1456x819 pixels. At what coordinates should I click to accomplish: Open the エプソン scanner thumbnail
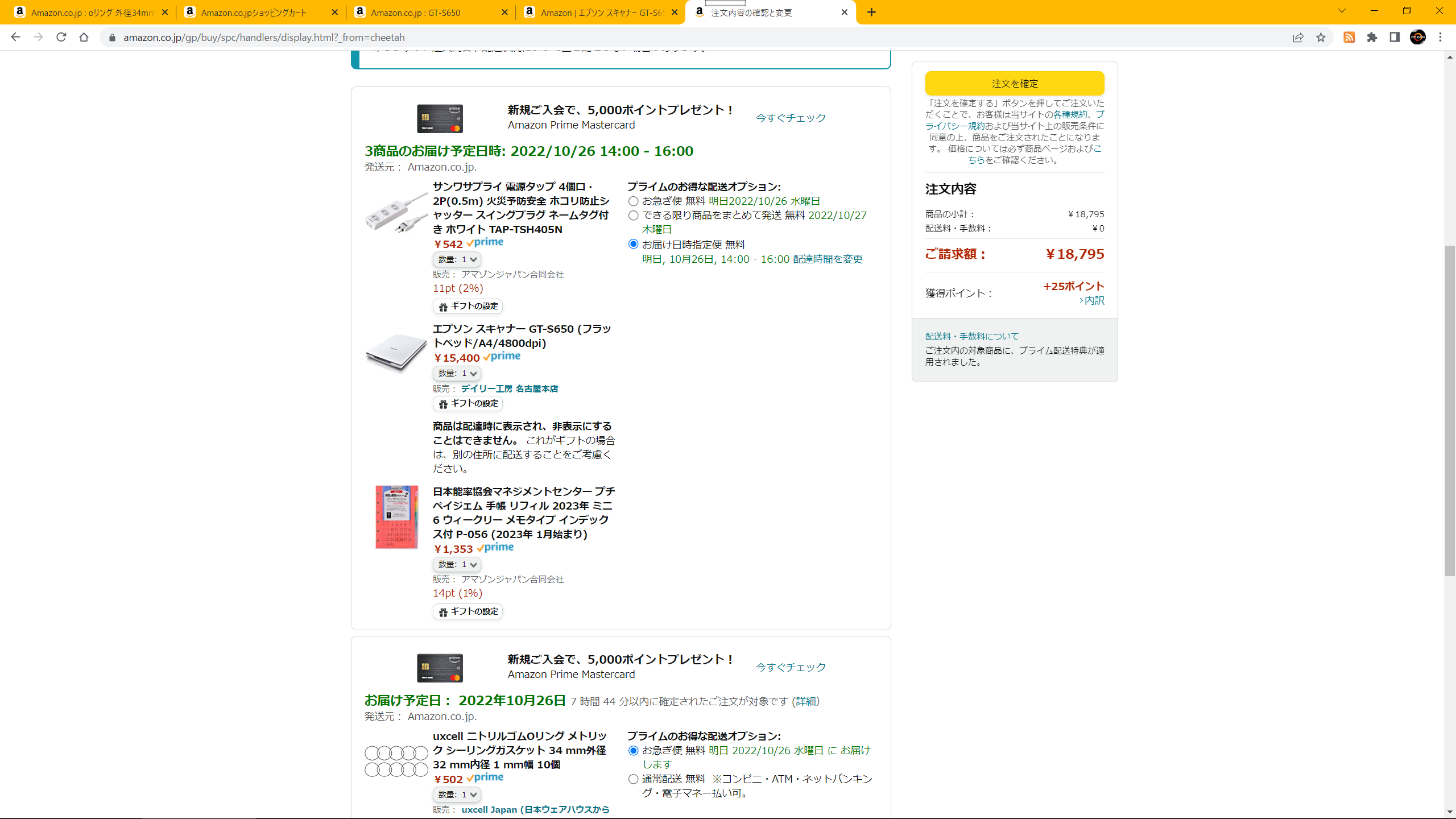tap(396, 353)
